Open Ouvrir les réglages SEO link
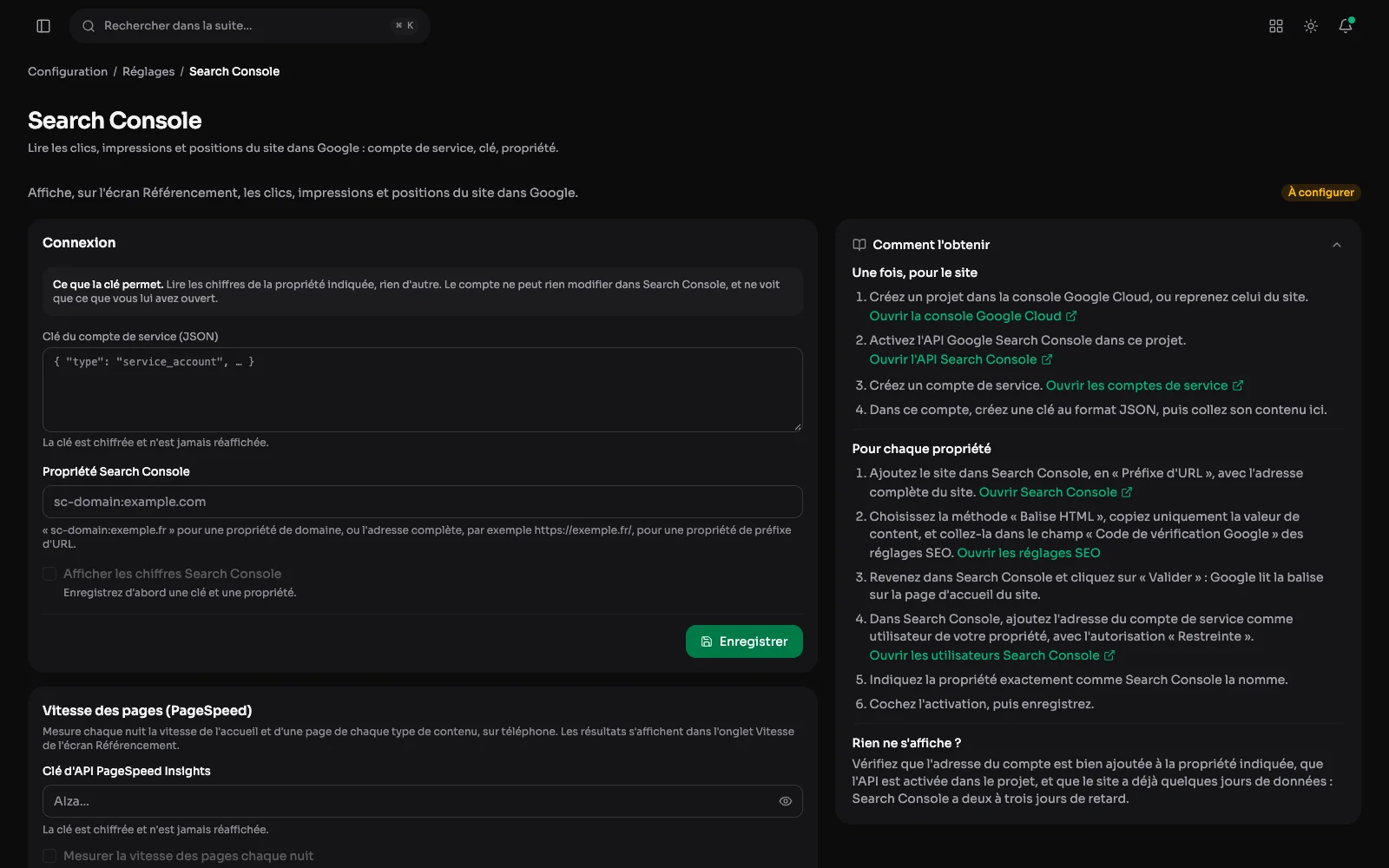1389x868 pixels. point(1029,553)
